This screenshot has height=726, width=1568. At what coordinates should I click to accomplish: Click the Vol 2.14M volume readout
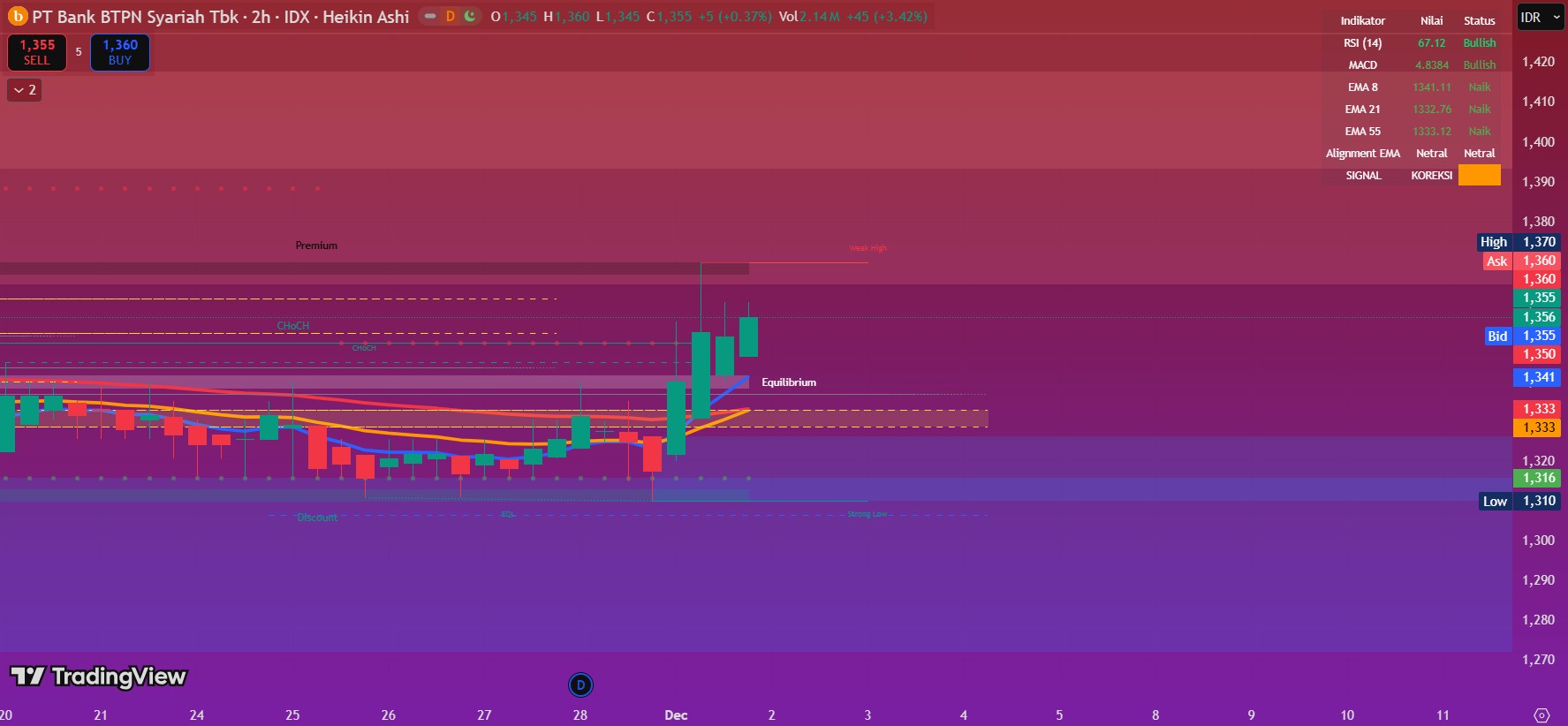point(809,17)
